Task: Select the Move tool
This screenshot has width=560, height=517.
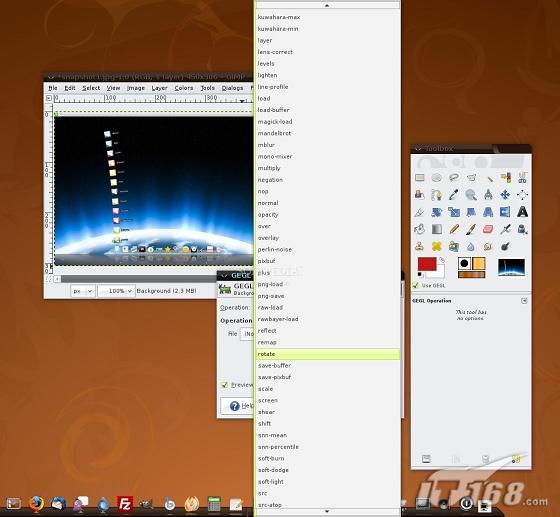Action: [505, 195]
